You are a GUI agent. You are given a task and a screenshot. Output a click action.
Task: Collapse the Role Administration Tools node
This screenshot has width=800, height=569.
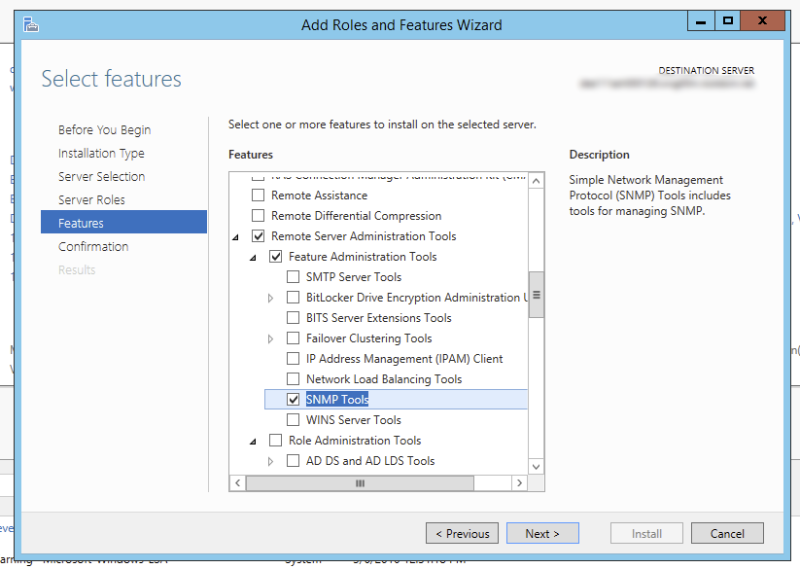coord(254,441)
